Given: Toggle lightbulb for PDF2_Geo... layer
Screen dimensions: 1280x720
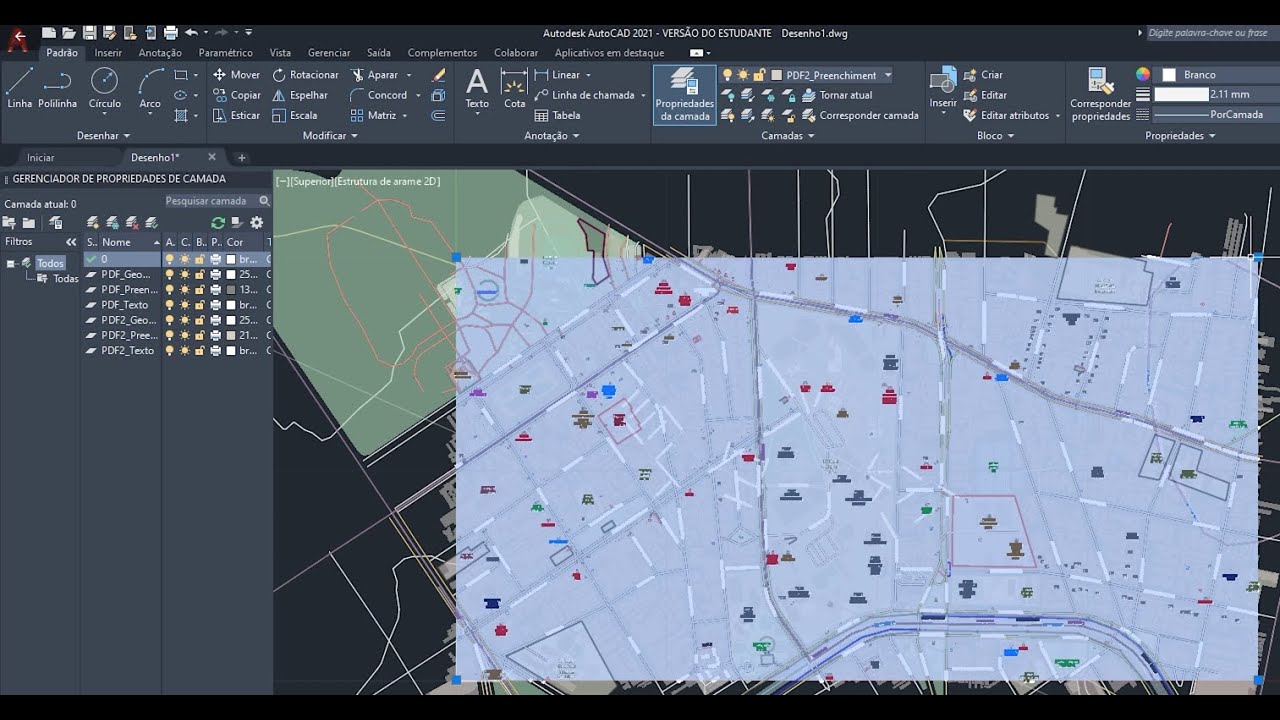Looking at the screenshot, I should click(x=170, y=320).
